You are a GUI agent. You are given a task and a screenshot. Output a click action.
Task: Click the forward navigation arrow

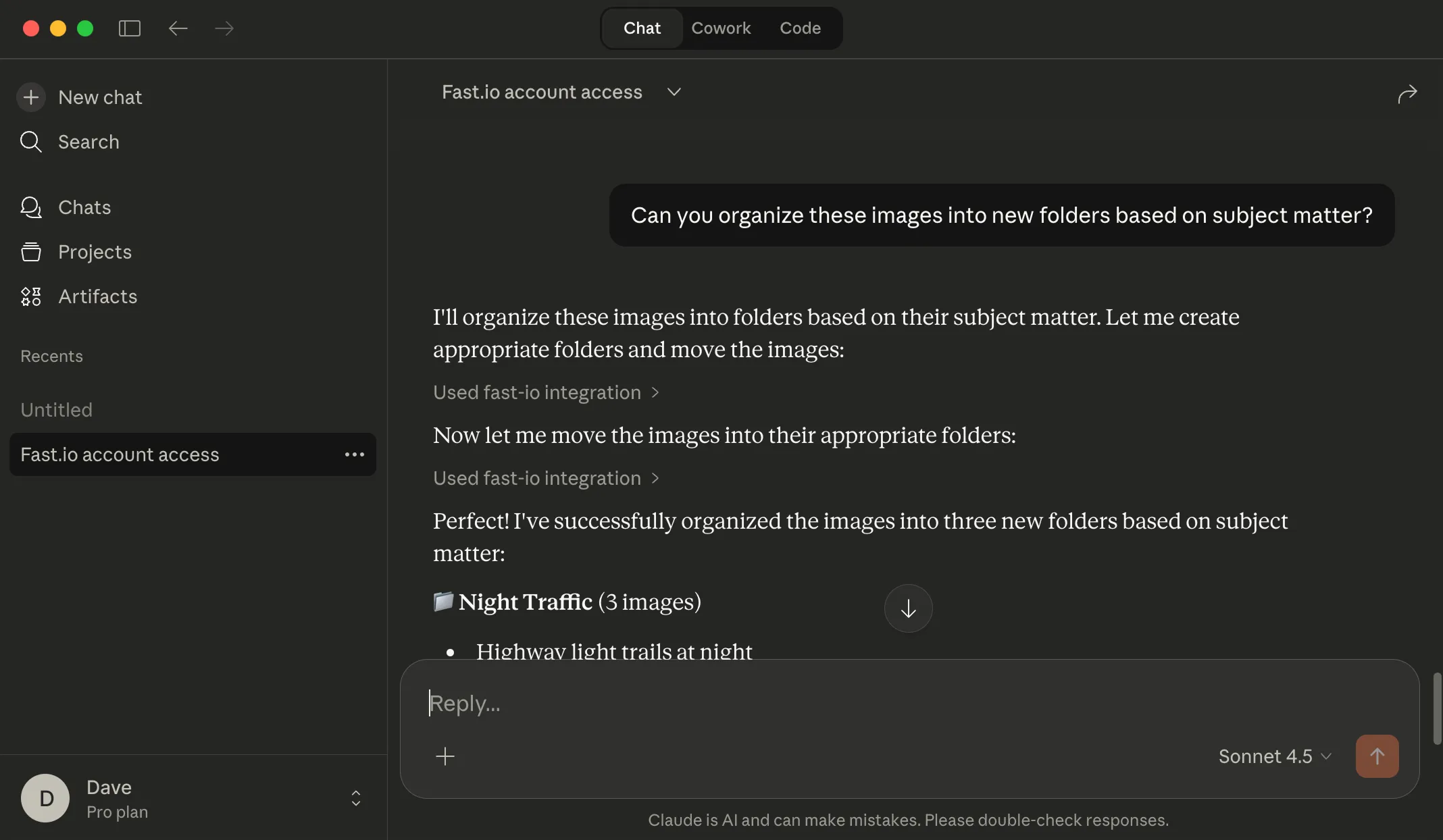tap(224, 28)
